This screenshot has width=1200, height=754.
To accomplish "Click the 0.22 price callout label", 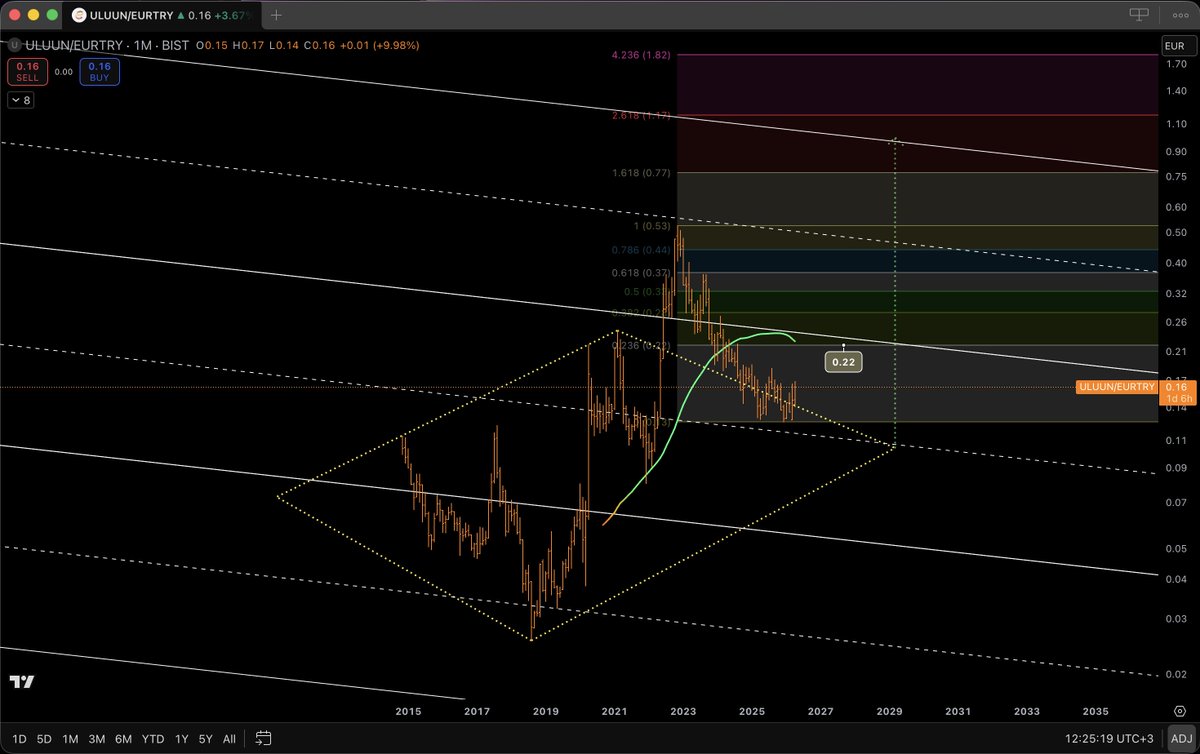I will [x=844, y=362].
